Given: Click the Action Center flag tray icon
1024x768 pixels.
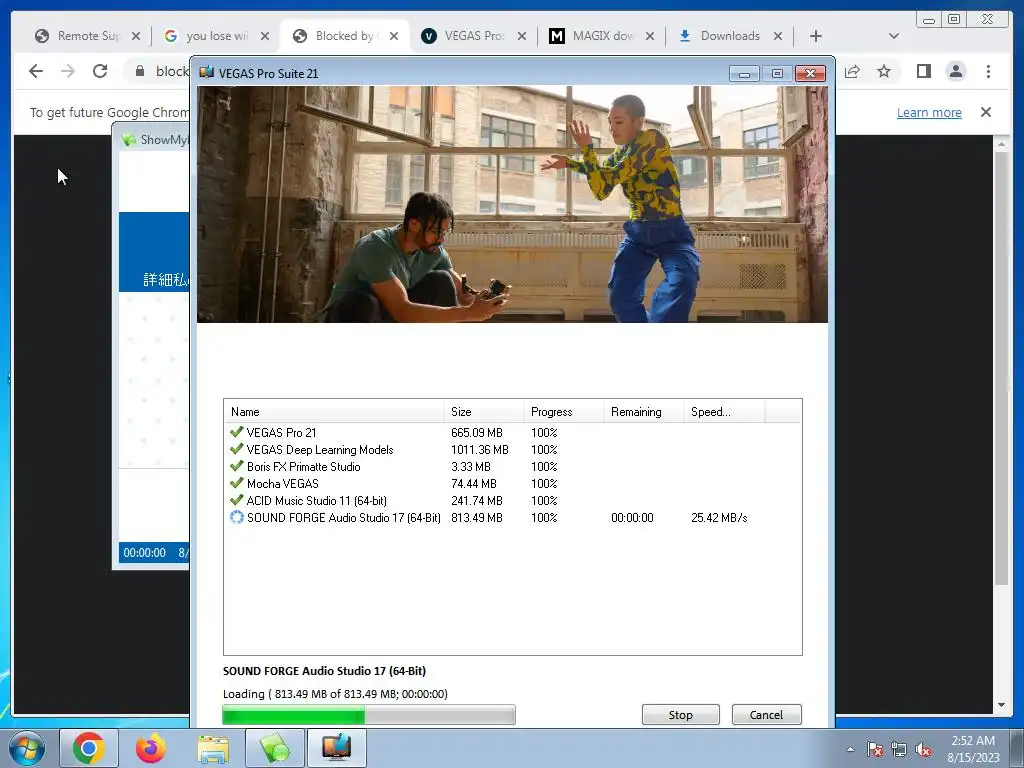Looking at the screenshot, I should [875, 749].
